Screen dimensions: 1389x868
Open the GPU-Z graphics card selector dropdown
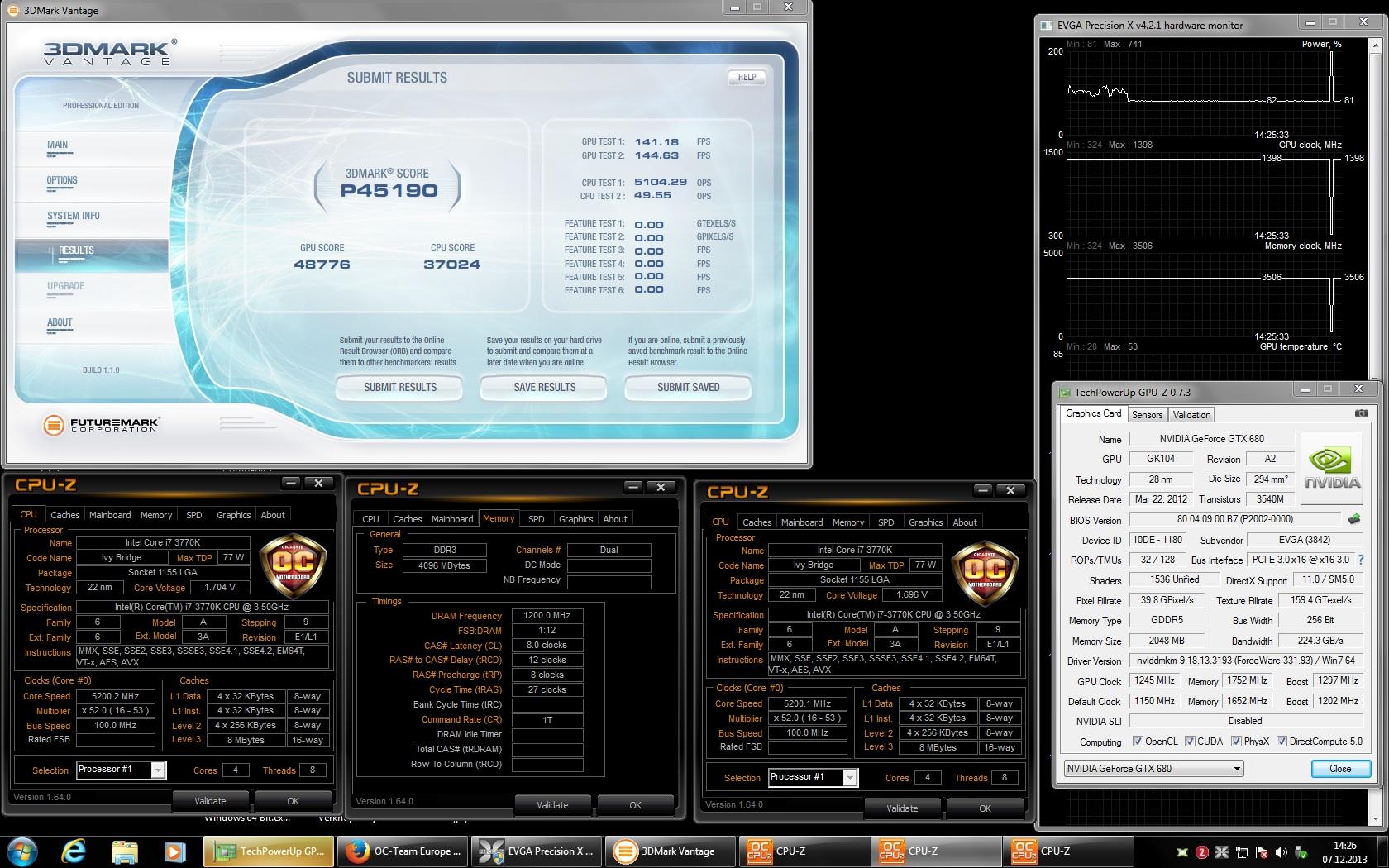[1153, 769]
